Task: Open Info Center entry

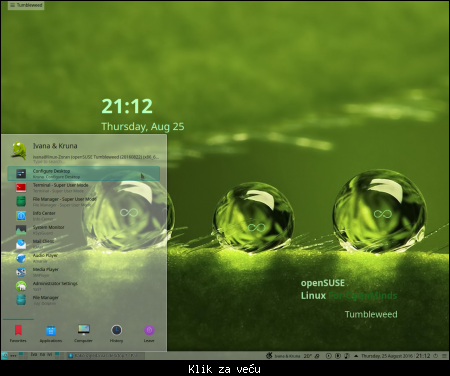Action: 84,216
